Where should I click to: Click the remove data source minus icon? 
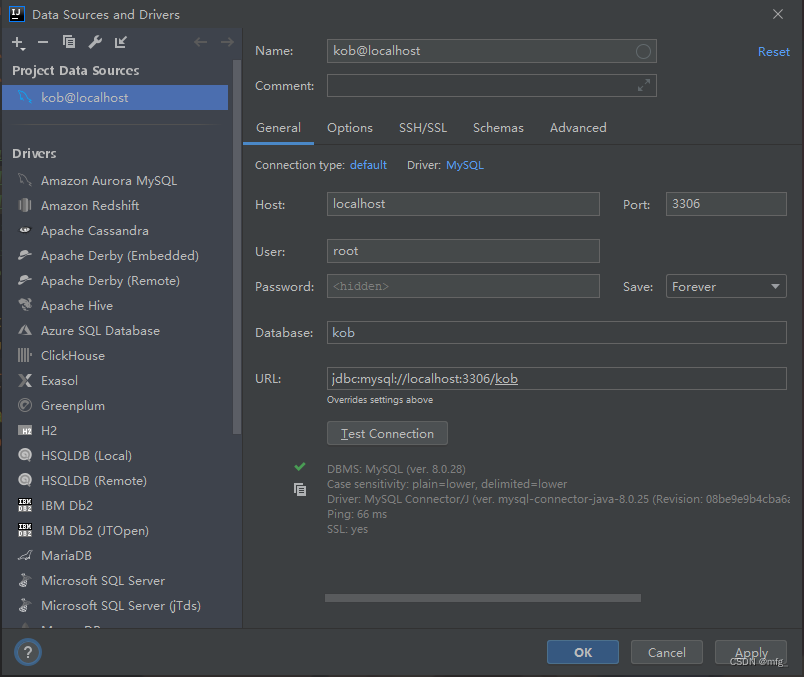point(42,42)
